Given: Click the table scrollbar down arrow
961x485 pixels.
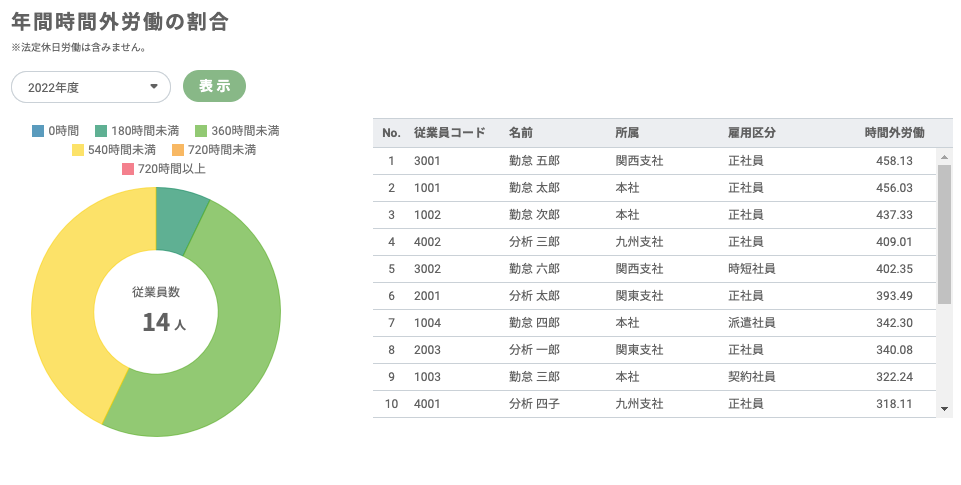Looking at the screenshot, I should [944, 409].
